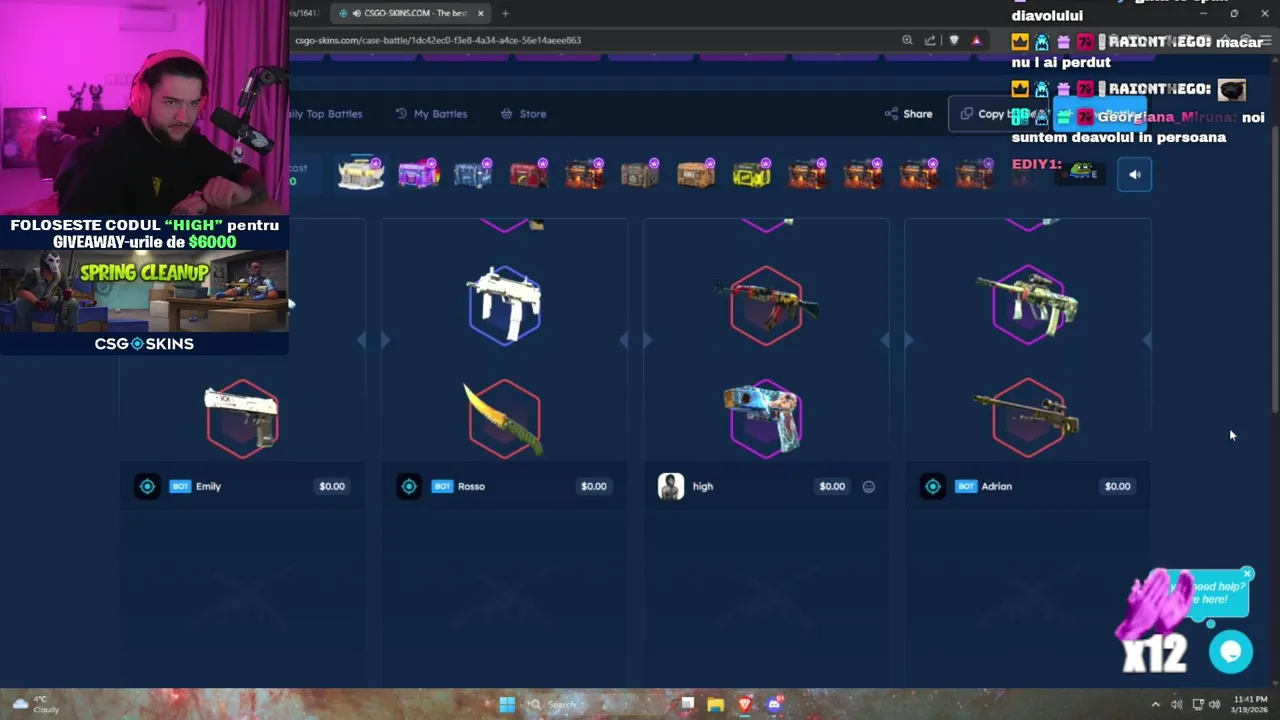The image size is (1280, 720).
Task: Click Rosso's white MP9 skin
Action: click(504, 304)
